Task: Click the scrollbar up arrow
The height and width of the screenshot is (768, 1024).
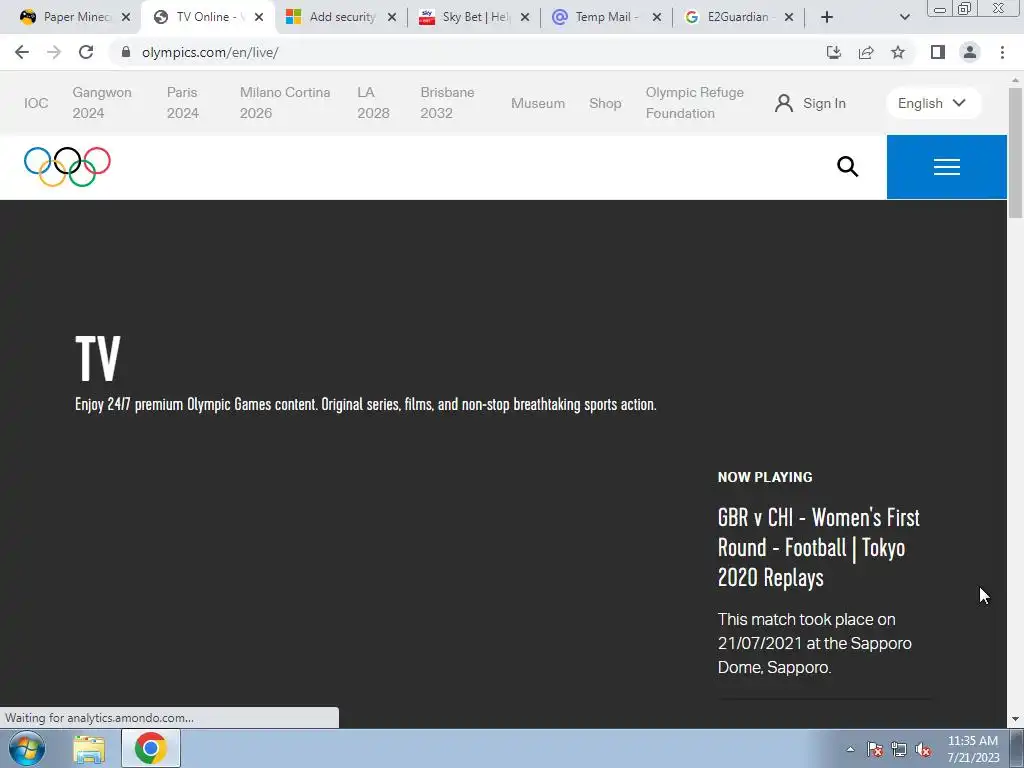Action: pos(1015,80)
